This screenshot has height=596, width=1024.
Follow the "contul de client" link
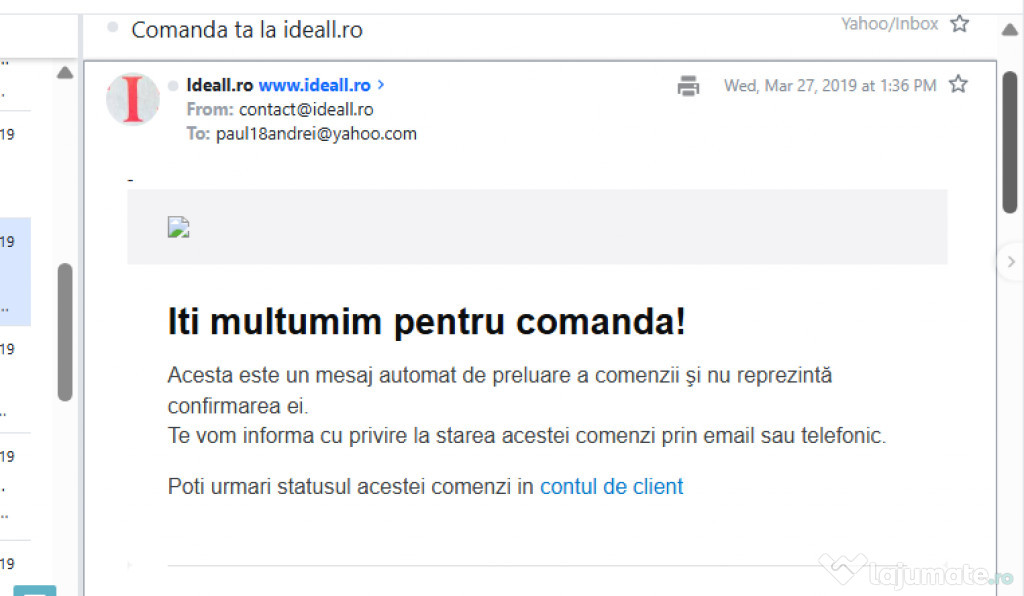[611, 487]
